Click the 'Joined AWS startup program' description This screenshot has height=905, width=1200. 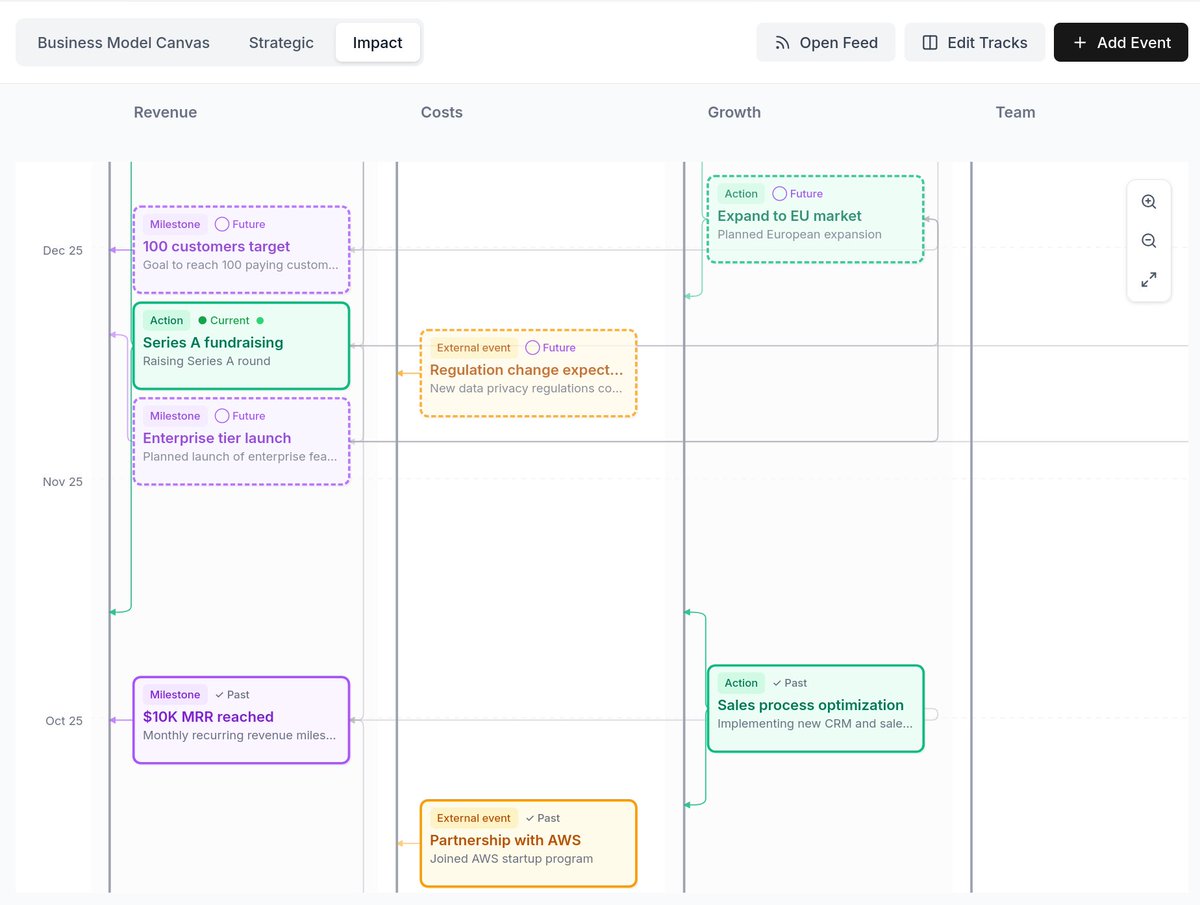pos(512,859)
